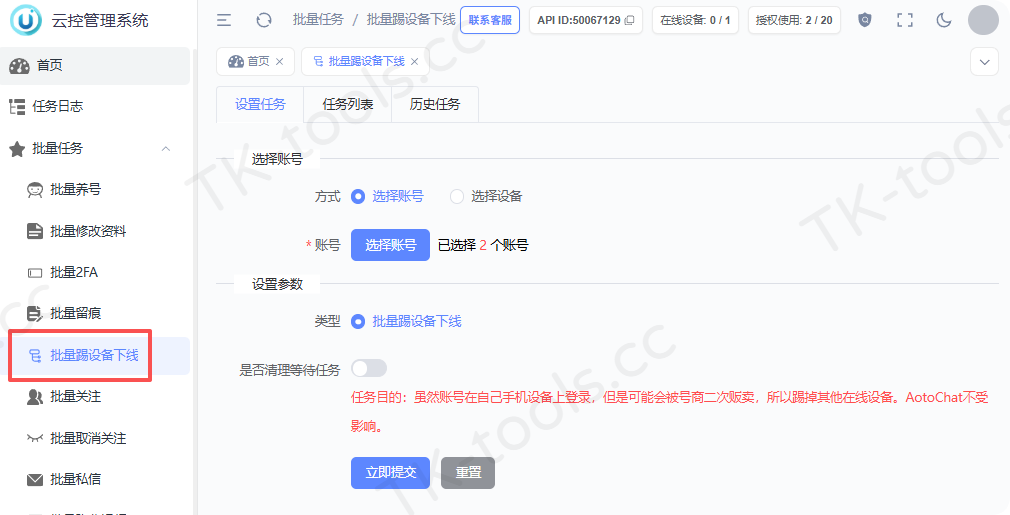The width and height of the screenshot is (1010, 515).
Task: Click the star icon beside 批量任务
Action: (17, 149)
